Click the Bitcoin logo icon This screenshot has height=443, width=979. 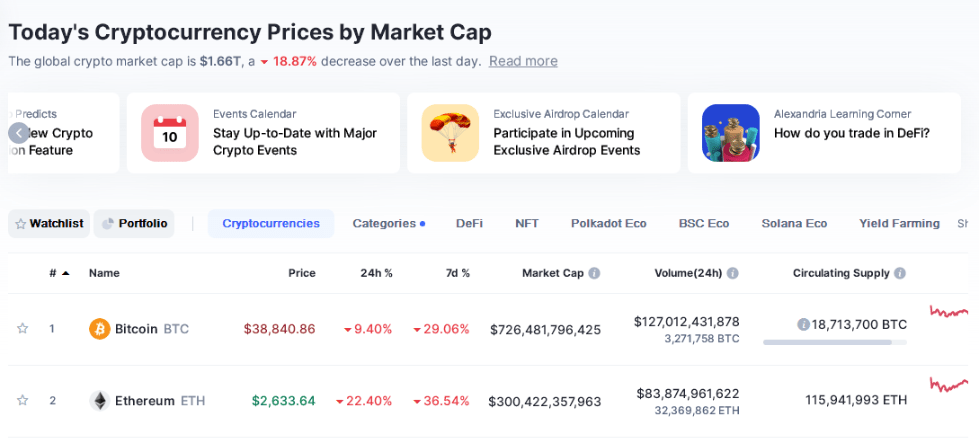[99, 329]
